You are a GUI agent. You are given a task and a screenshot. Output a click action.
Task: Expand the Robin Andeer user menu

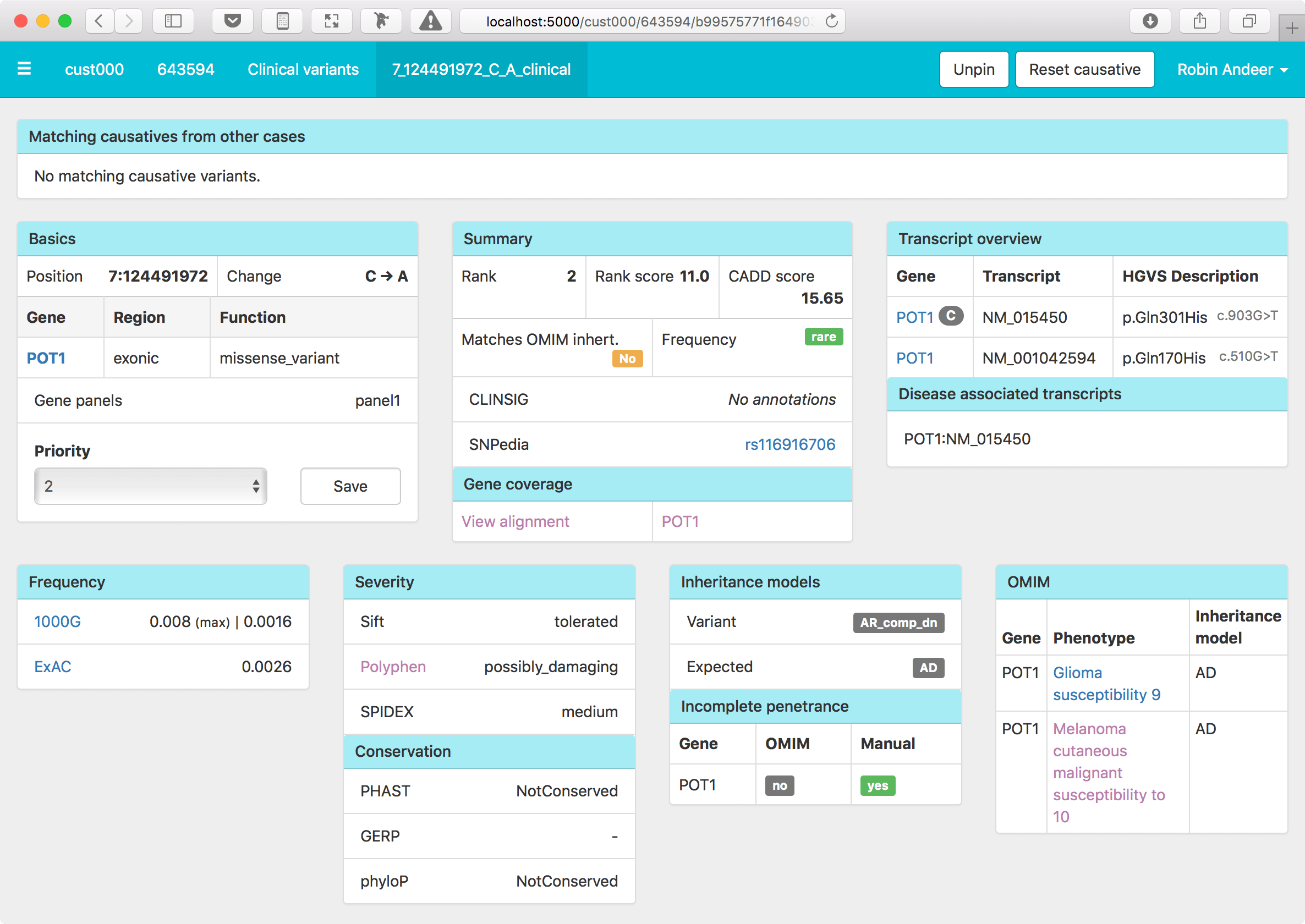1232,69
